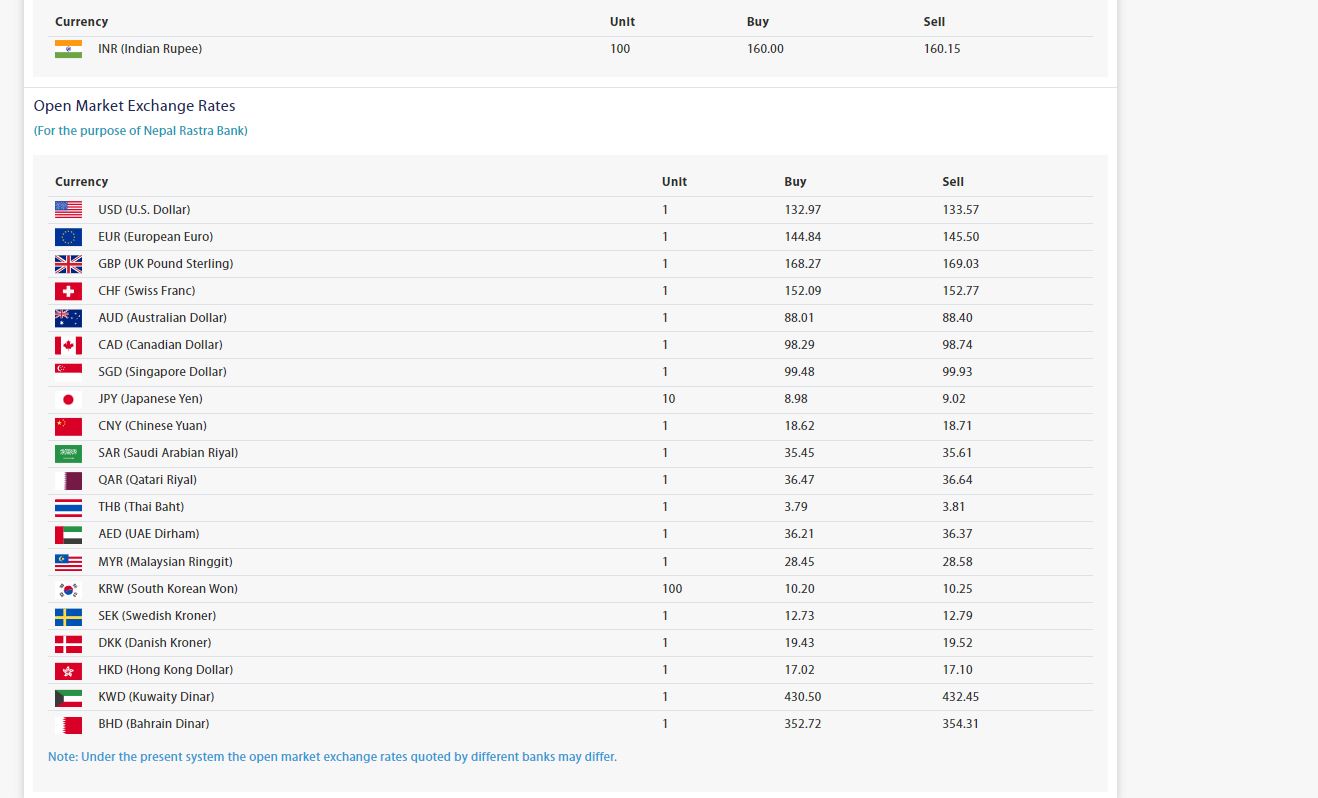1318x798 pixels.
Task: Click the Open Market Exchange Rates heading
Action: [135, 106]
